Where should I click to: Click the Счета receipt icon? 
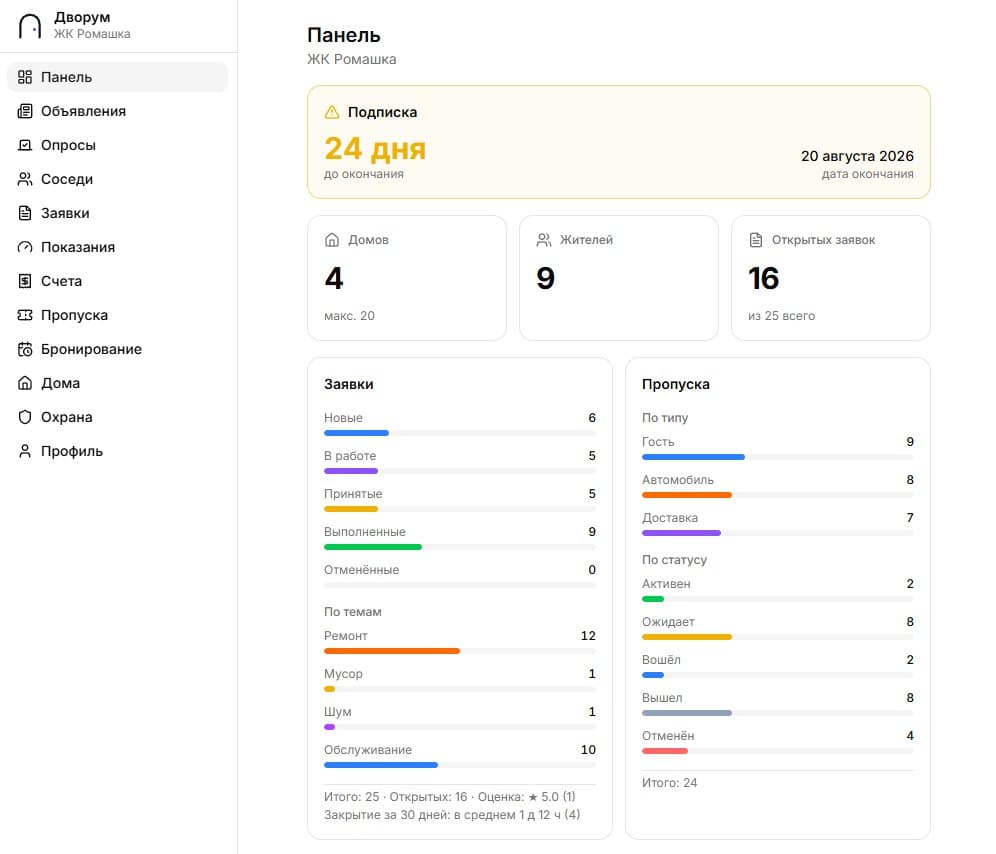tap(25, 281)
